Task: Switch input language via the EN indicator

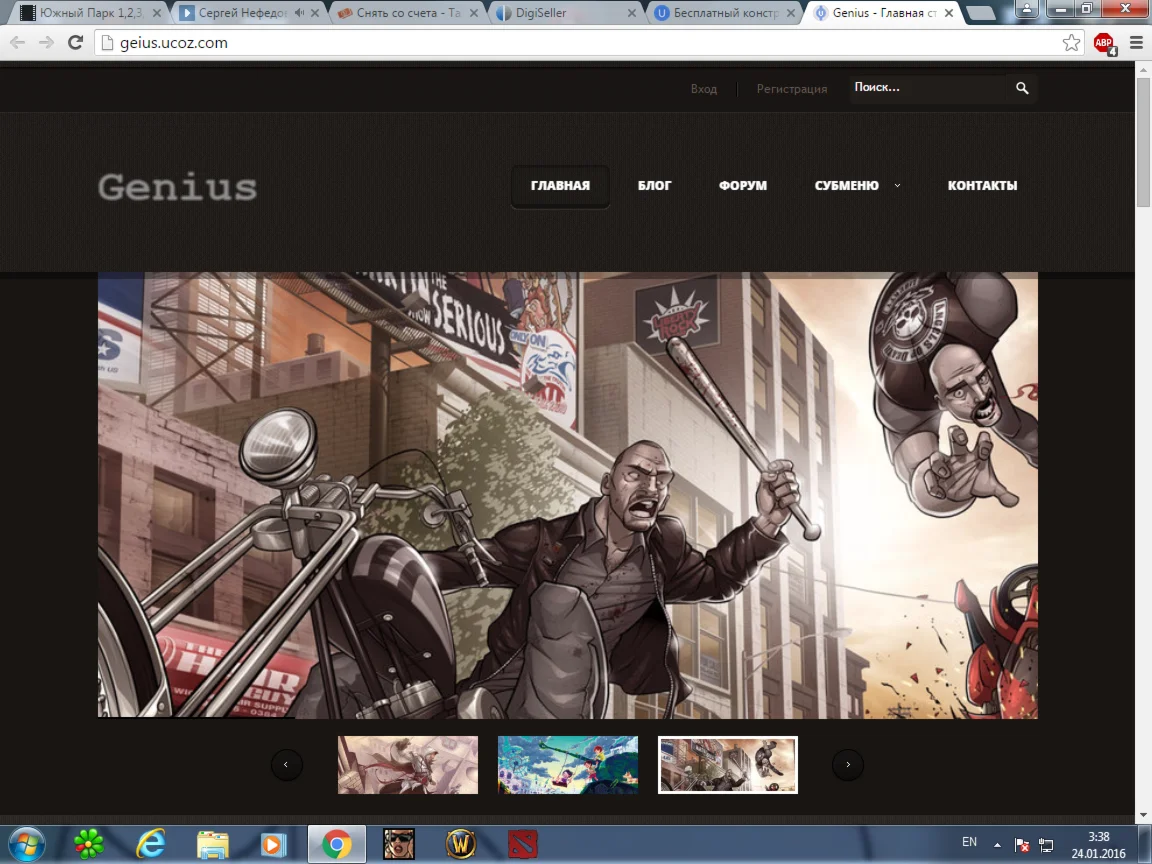Action: tap(969, 842)
